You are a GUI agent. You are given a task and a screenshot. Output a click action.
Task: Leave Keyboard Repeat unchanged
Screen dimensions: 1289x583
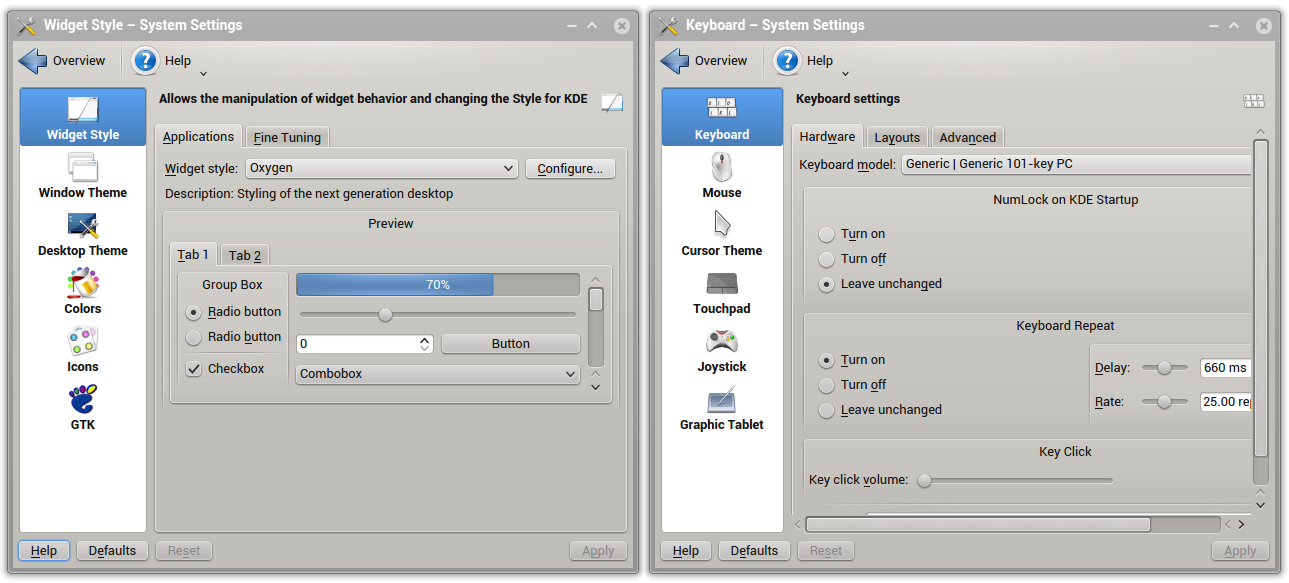click(x=880, y=410)
